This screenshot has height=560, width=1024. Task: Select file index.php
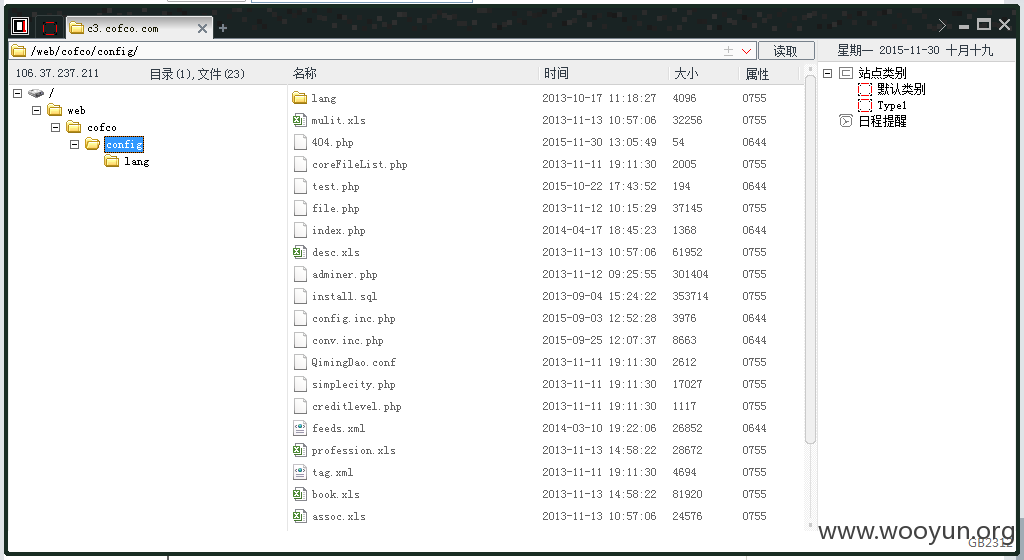click(x=338, y=230)
